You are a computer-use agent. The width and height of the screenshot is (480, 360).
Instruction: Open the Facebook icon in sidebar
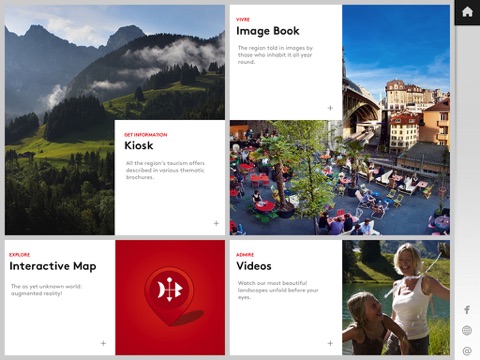pos(467,310)
